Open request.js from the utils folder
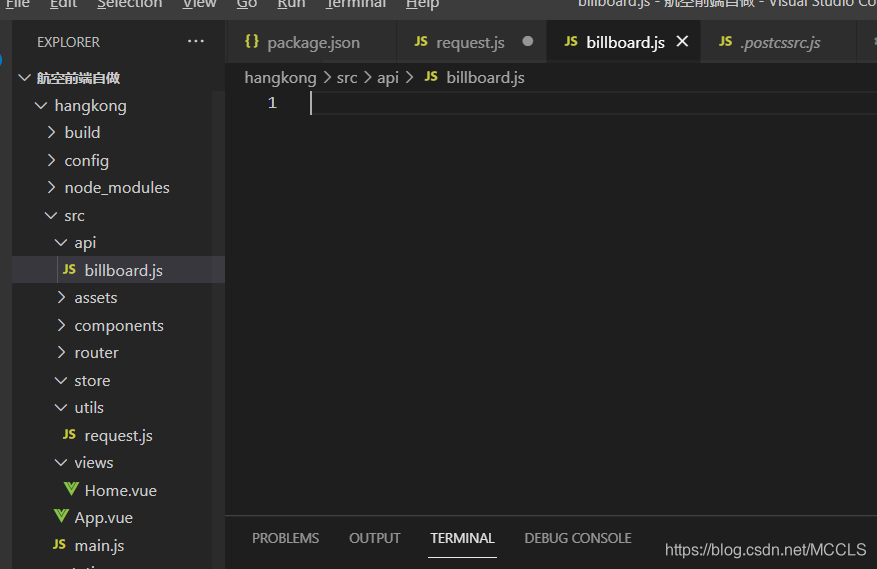 point(119,435)
